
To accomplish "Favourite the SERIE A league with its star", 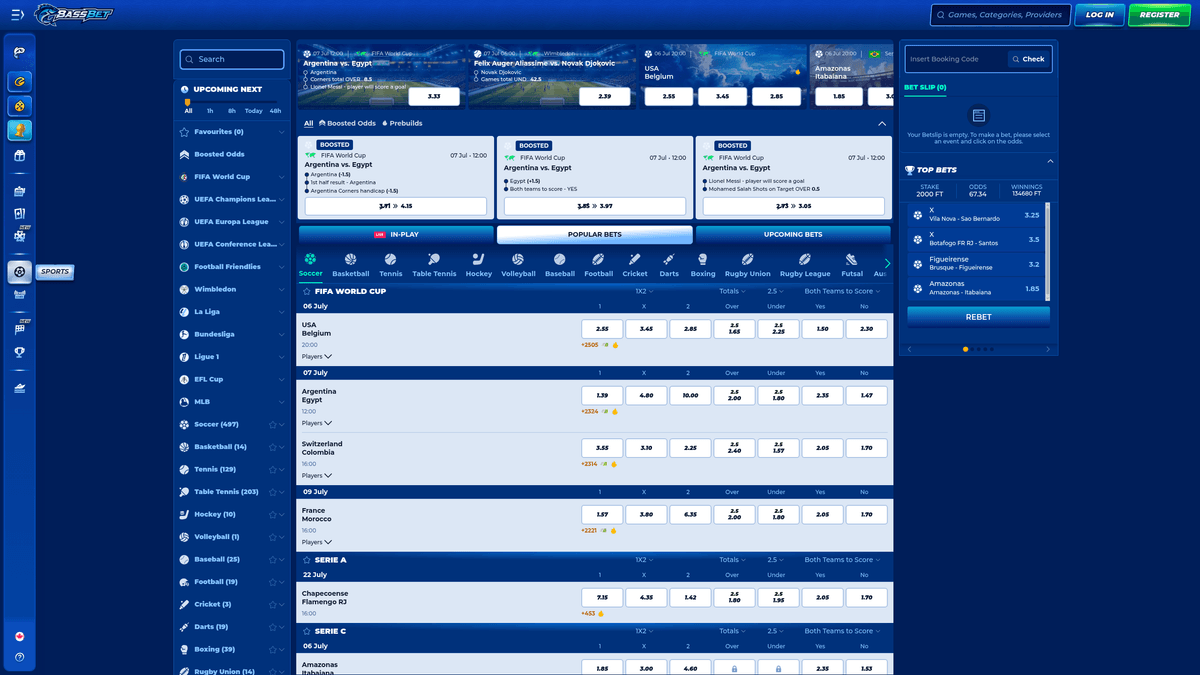I will 306,560.
